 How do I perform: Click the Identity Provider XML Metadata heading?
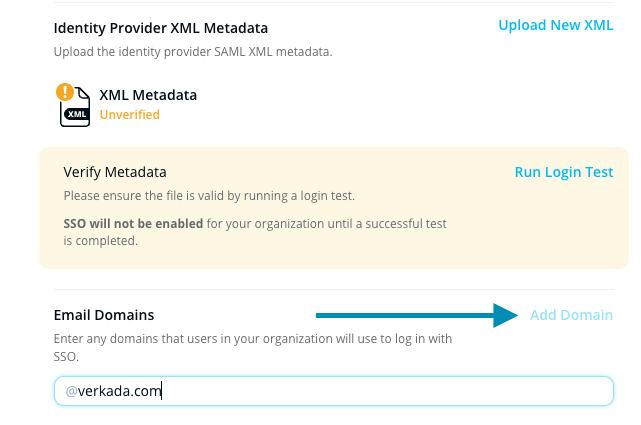[160, 28]
